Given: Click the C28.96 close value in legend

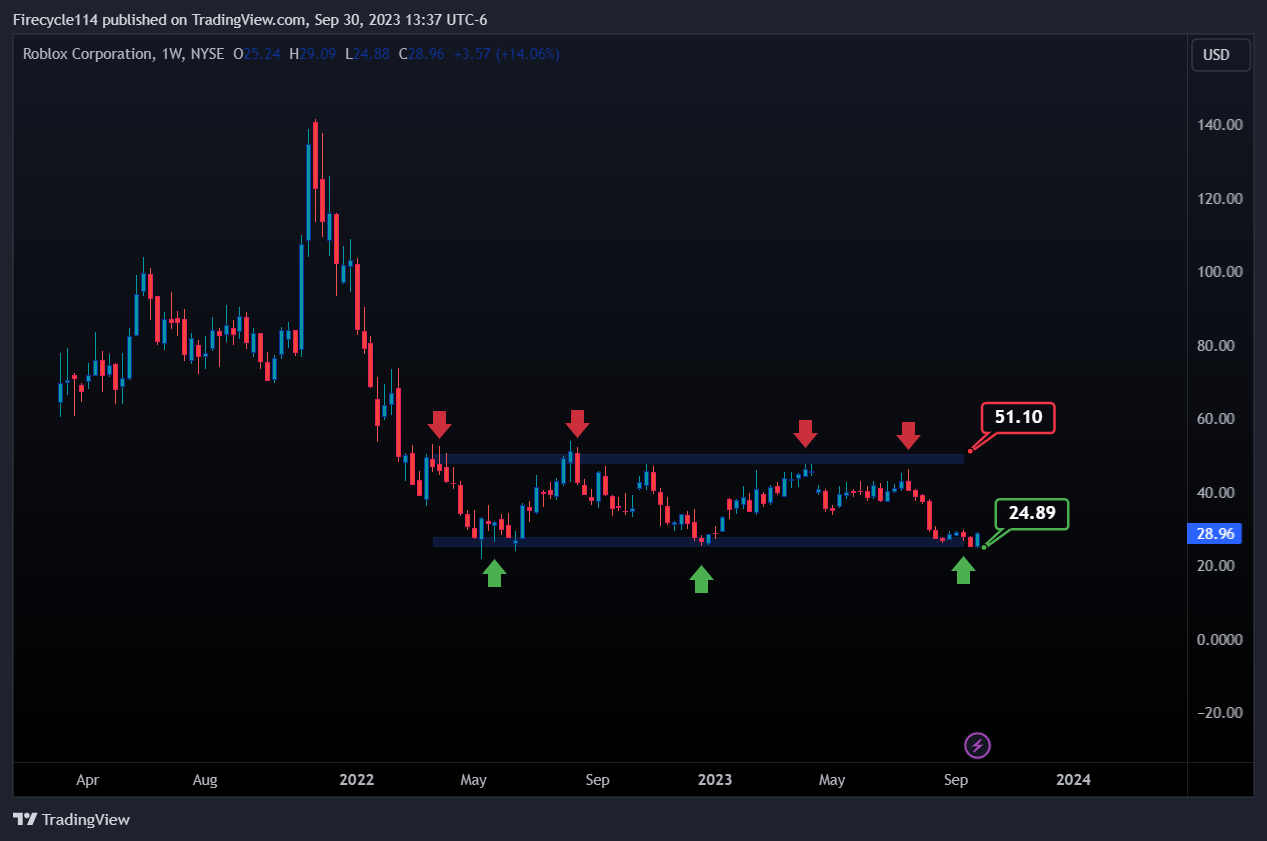Looking at the screenshot, I should coord(423,54).
